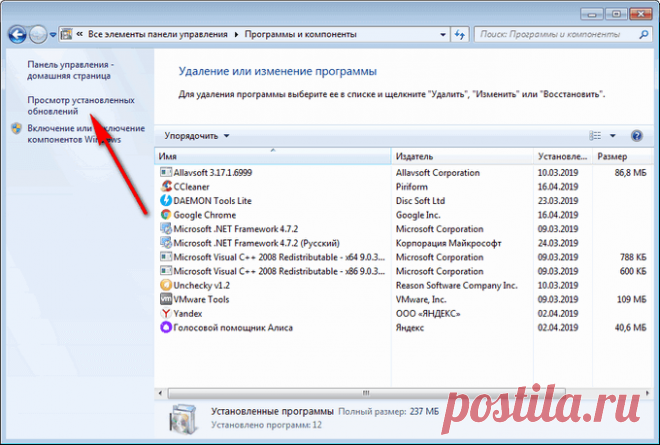The height and width of the screenshot is (445, 660).
Task: Click 'Голосовой помощник Алиса' name text
Action: [x=233, y=328]
